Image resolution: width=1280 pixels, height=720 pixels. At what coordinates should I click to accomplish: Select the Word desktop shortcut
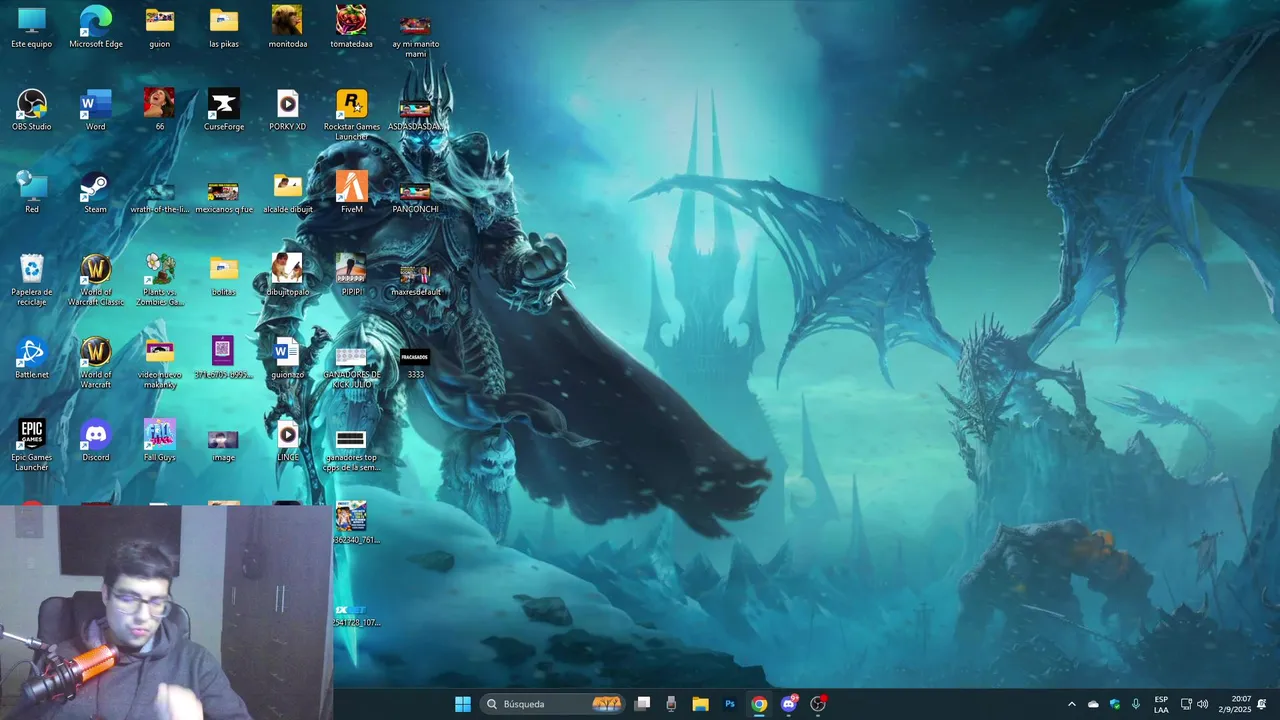[x=96, y=110]
